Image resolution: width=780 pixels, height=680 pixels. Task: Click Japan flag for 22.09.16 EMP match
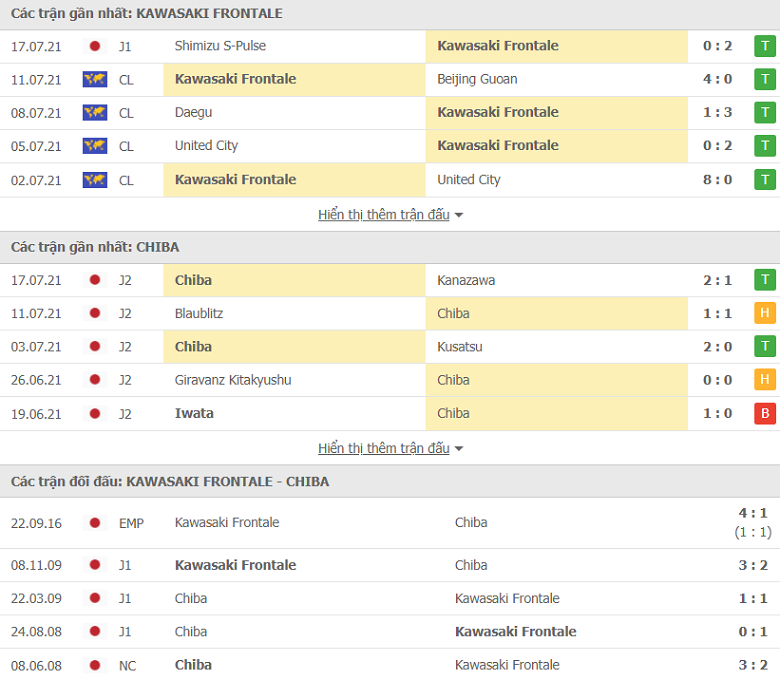(x=95, y=523)
